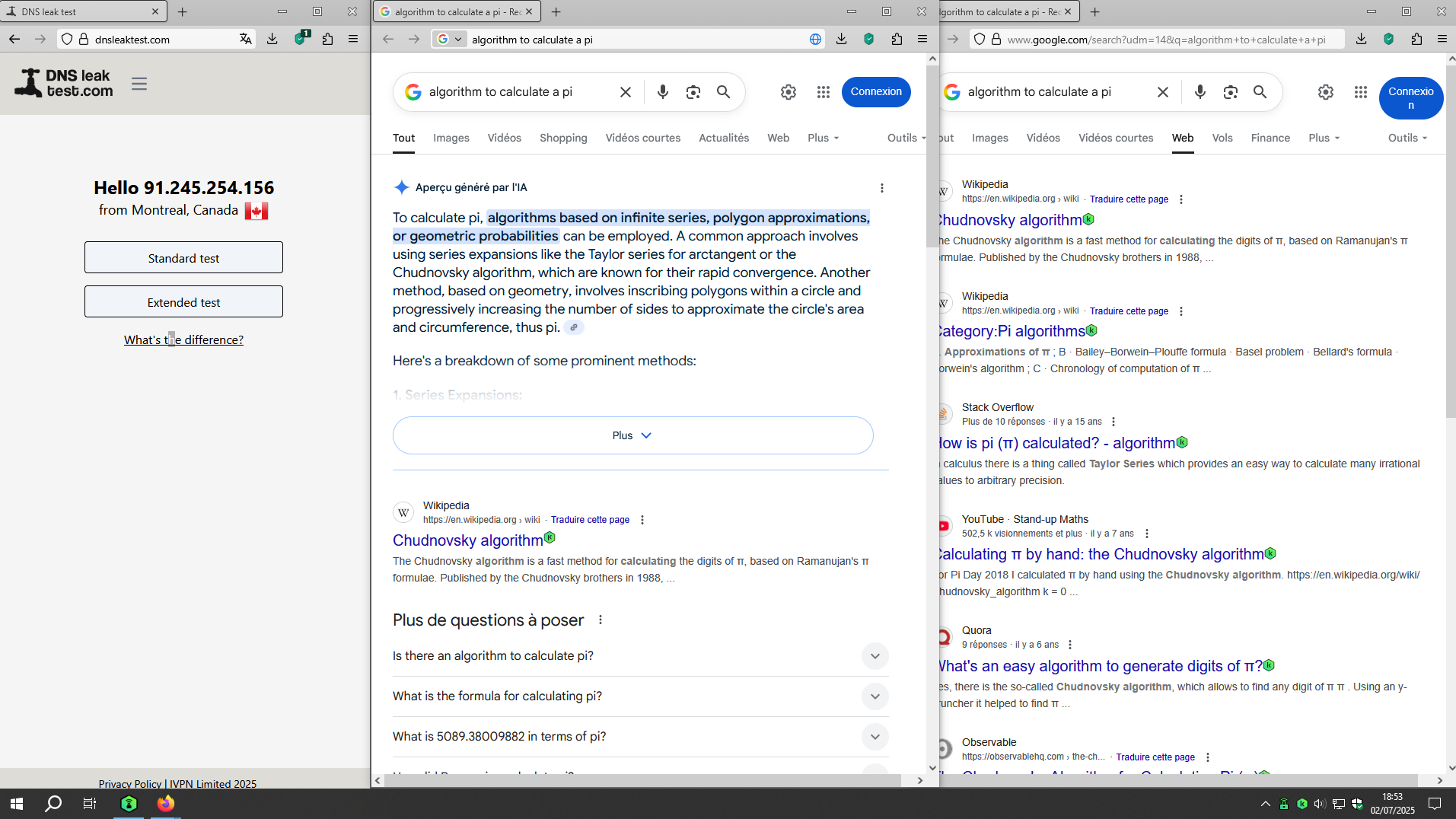Screen dimensions: 1456x819
Task: Click the vertical scrollbar thumb in the middle window
Action: coord(932,156)
